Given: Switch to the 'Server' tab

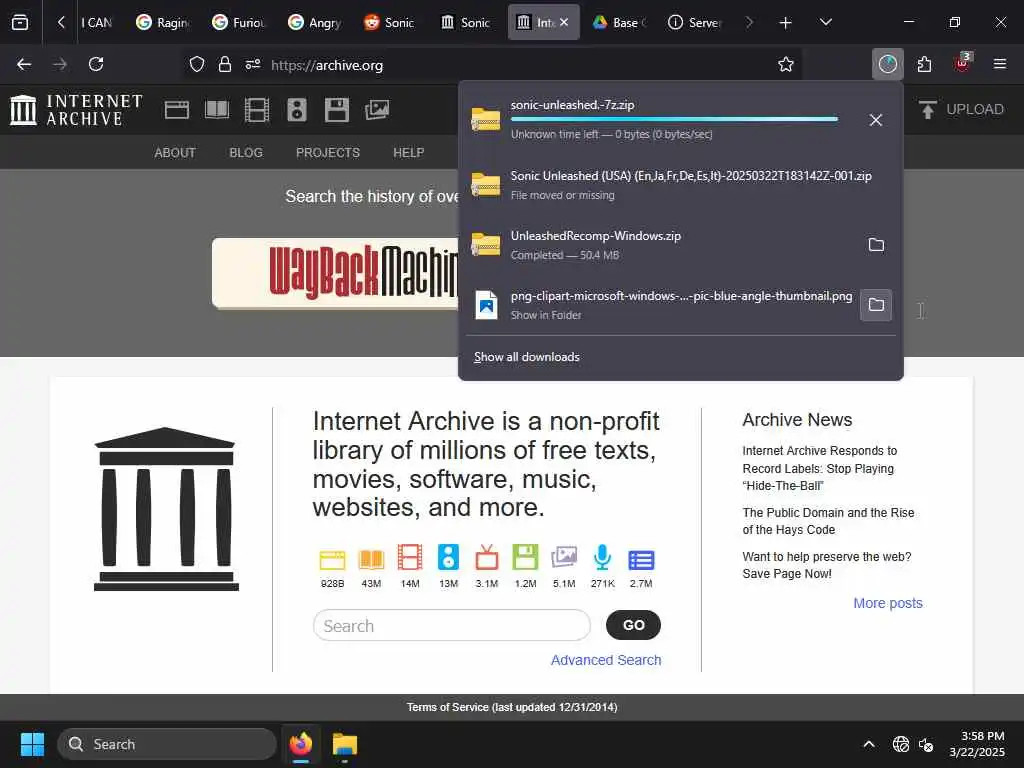Looking at the screenshot, I should point(695,22).
